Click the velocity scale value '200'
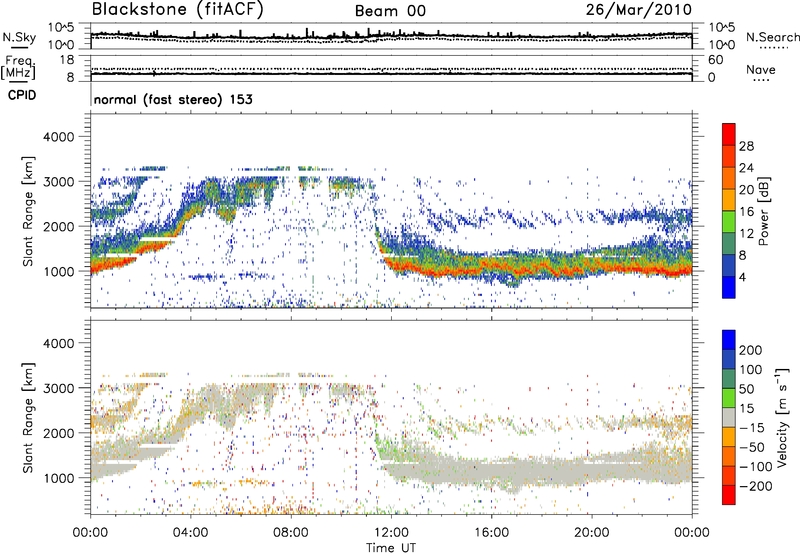This screenshot has width=800, height=554. pyautogui.click(x=751, y=350)
